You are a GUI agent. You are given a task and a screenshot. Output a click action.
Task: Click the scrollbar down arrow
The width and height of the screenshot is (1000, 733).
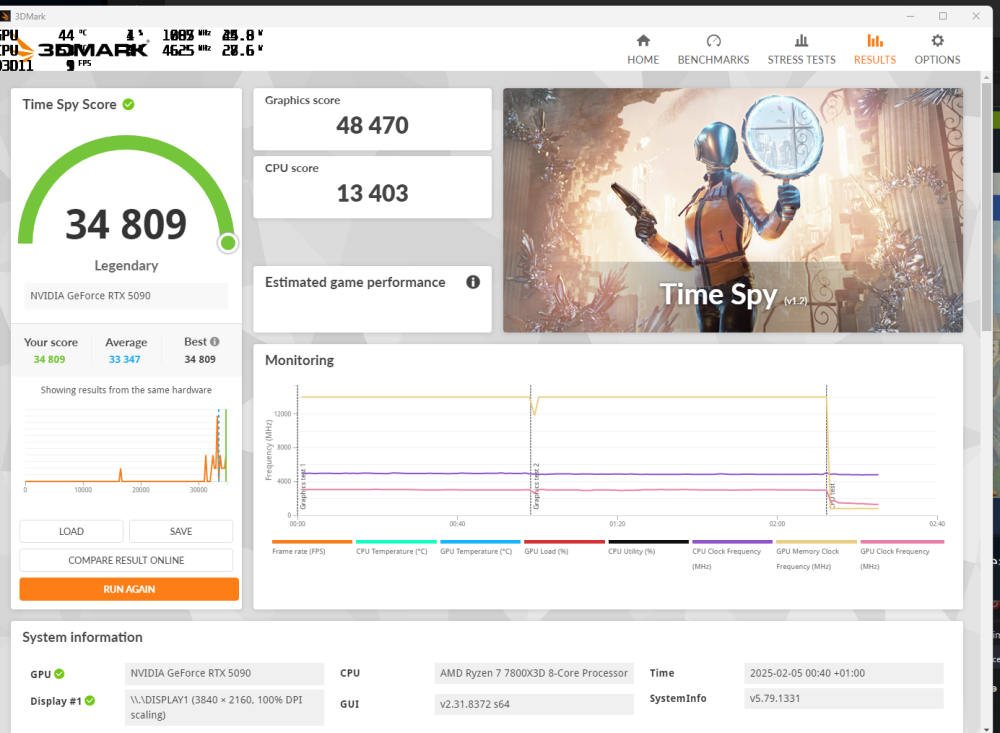[987, 728]
